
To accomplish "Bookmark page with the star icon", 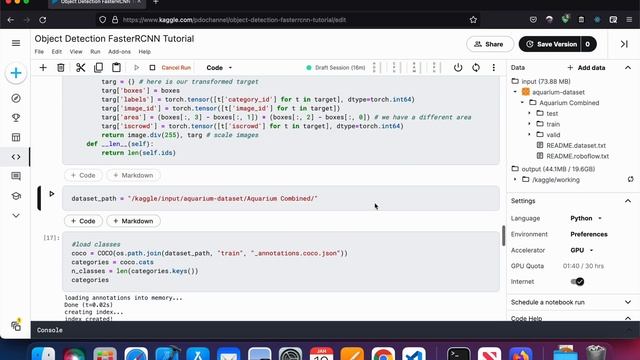I will 473,20.
